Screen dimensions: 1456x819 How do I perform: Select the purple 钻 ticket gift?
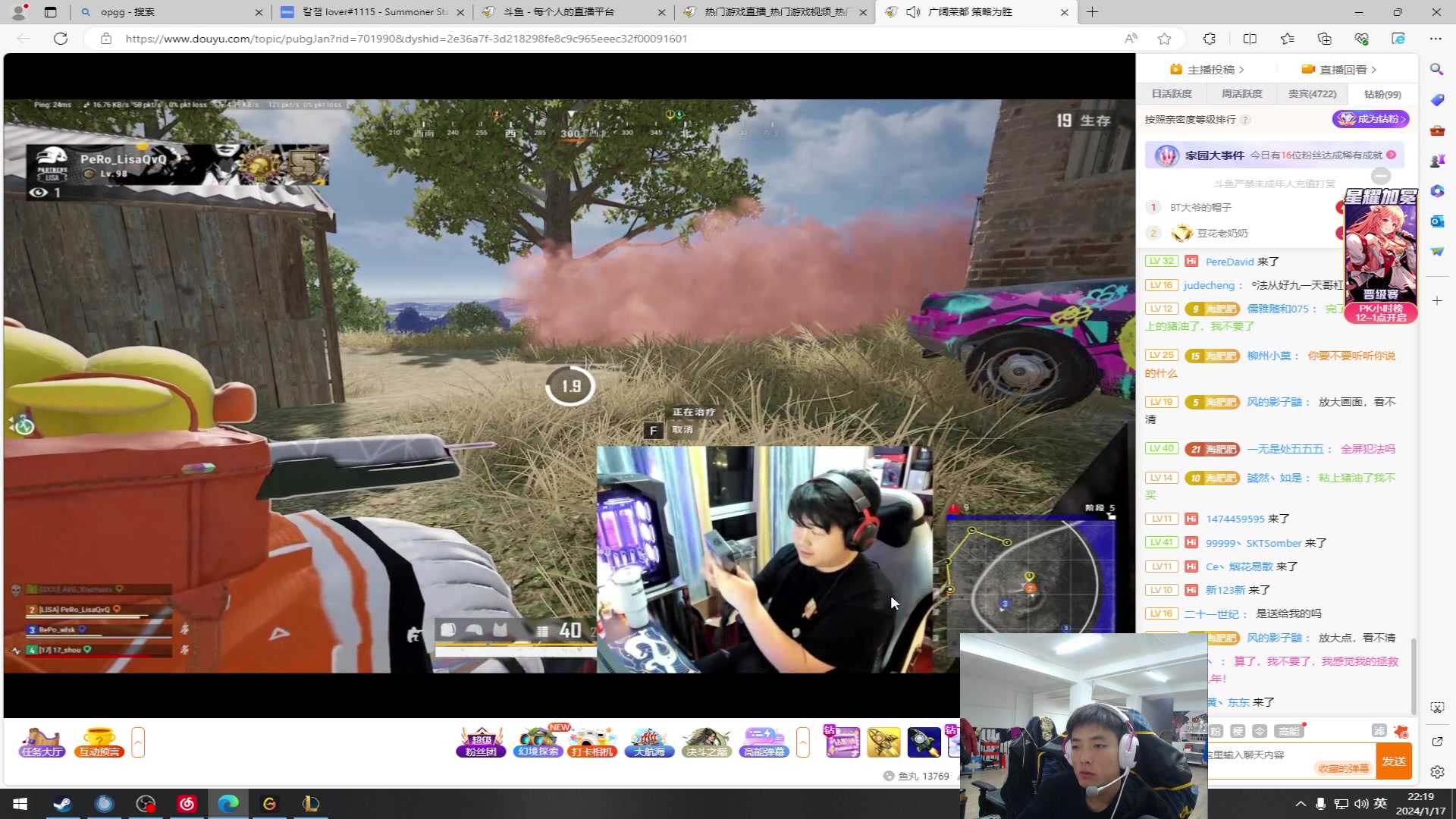point(843,742)
